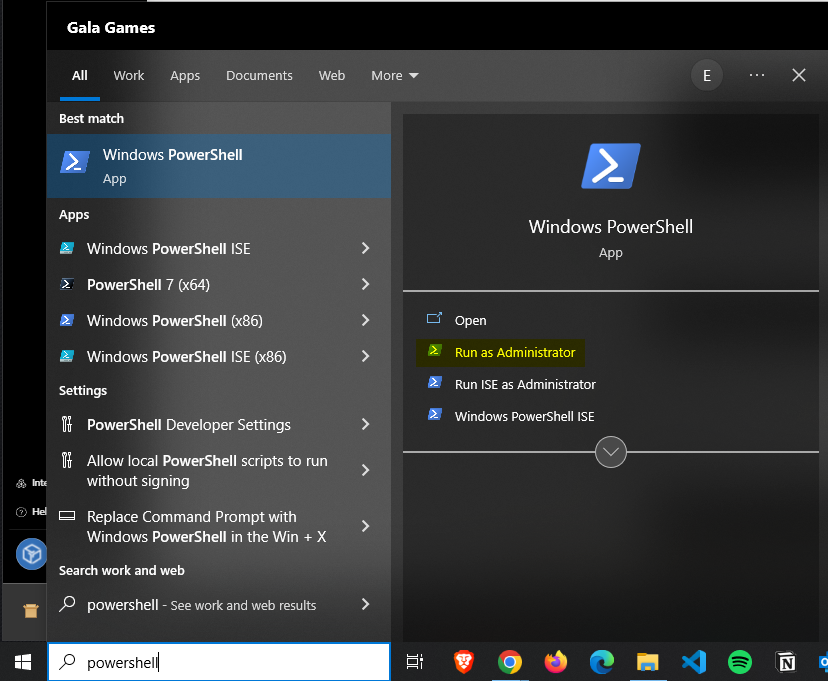Expand PowerShell 7 (x64) result arrow
Image resolution: width=828 pixels, height=681 pixels.
click(x=365, y=284)
